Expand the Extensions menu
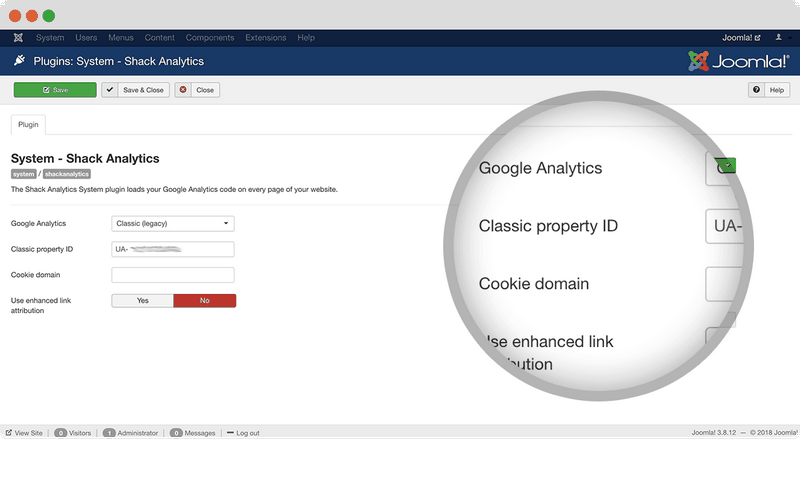 coord(266,38)
